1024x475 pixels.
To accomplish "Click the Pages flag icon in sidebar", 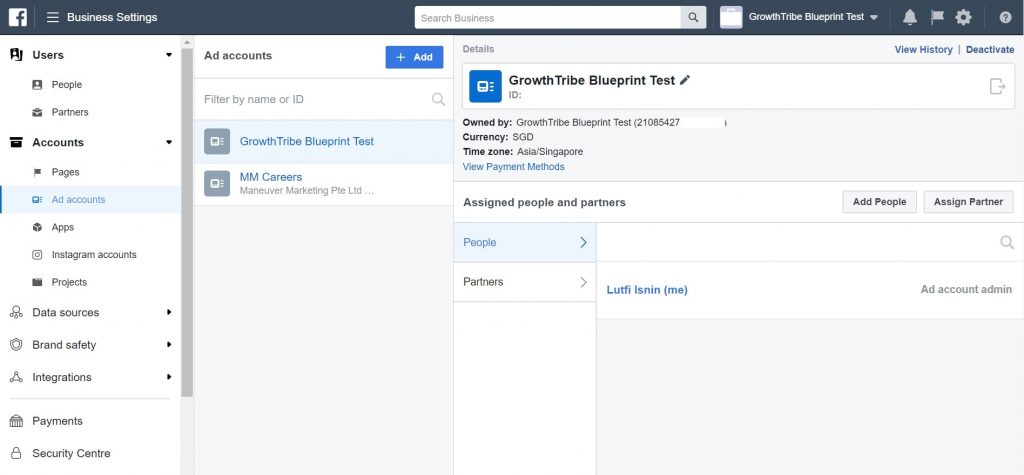I will tap(37, 172).
